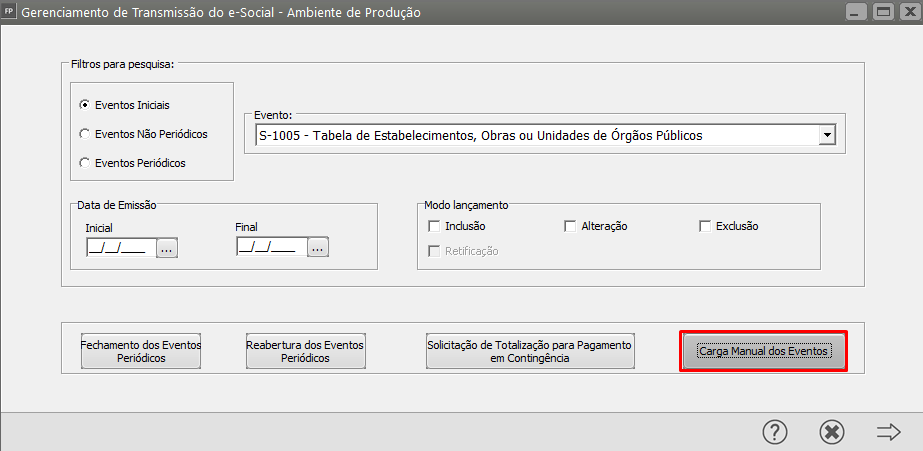
Task: Tick the Alteração checkbox
Action: [x=570, y=226]
